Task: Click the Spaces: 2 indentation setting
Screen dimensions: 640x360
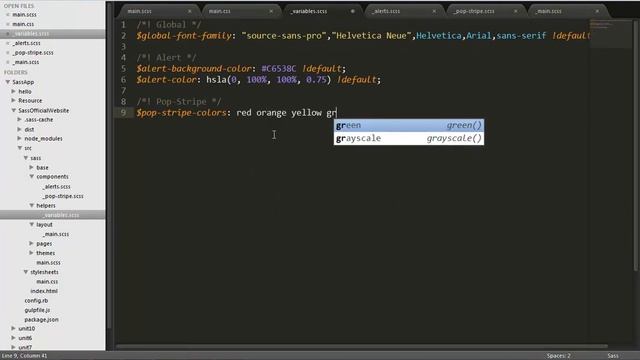Action: click(x=558, y=356)
